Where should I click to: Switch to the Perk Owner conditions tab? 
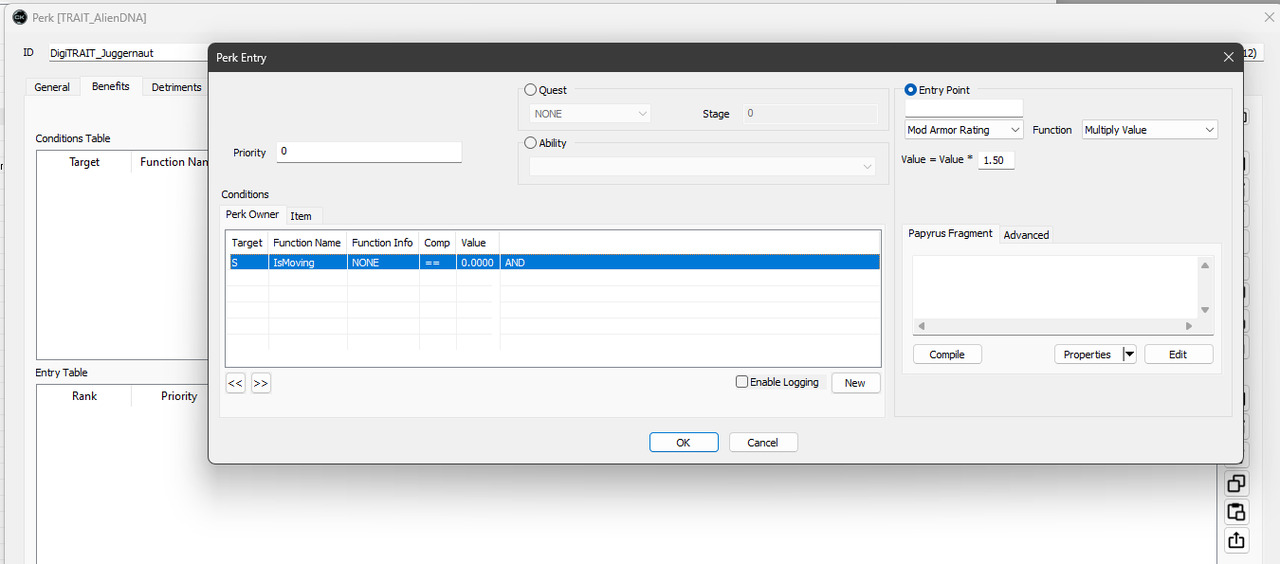pos(253,215)
